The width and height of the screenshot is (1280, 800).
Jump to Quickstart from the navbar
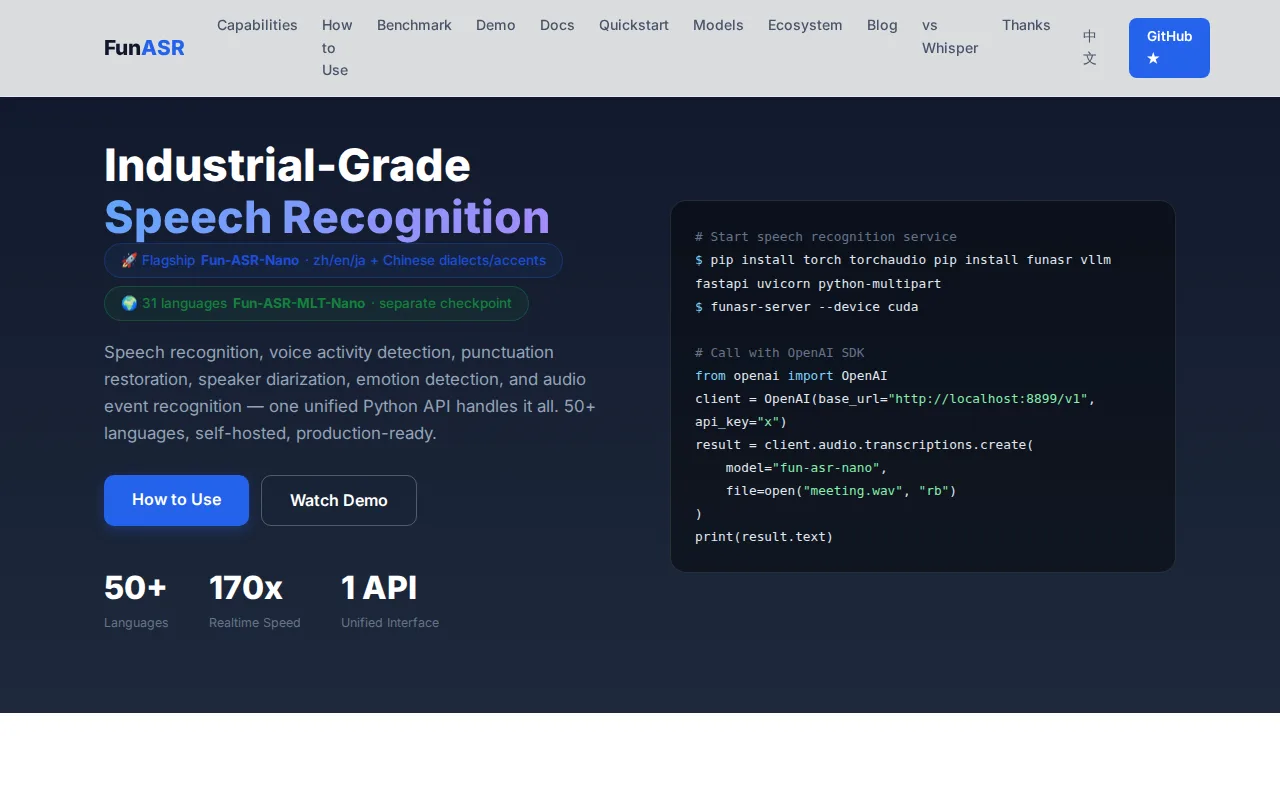[634, 25]
